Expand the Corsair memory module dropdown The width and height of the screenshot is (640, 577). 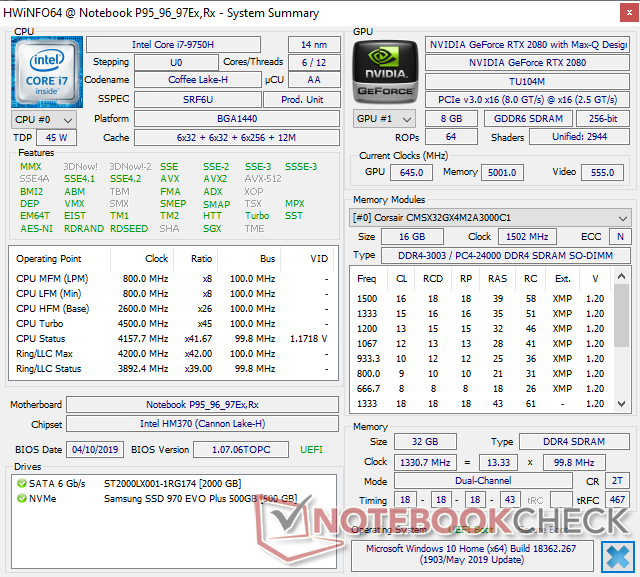(x=490, y=218)
